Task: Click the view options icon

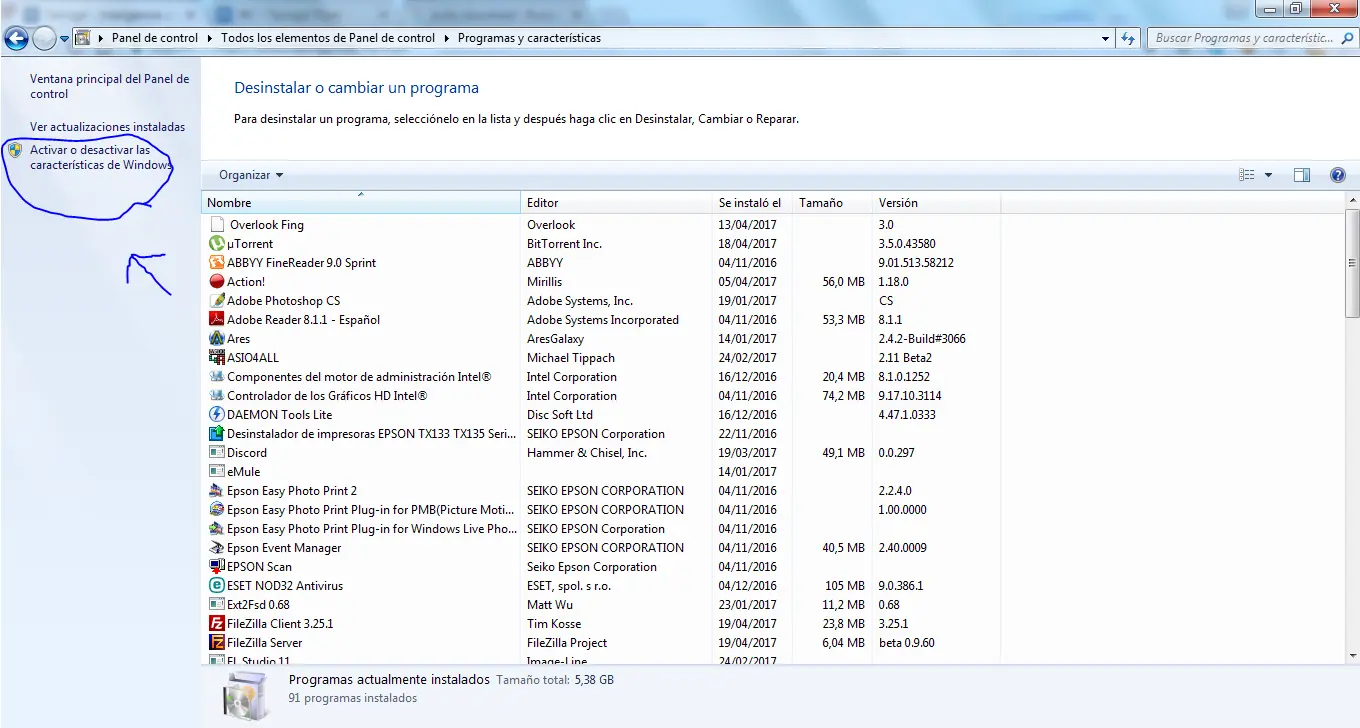Action: click(1247, 175)
